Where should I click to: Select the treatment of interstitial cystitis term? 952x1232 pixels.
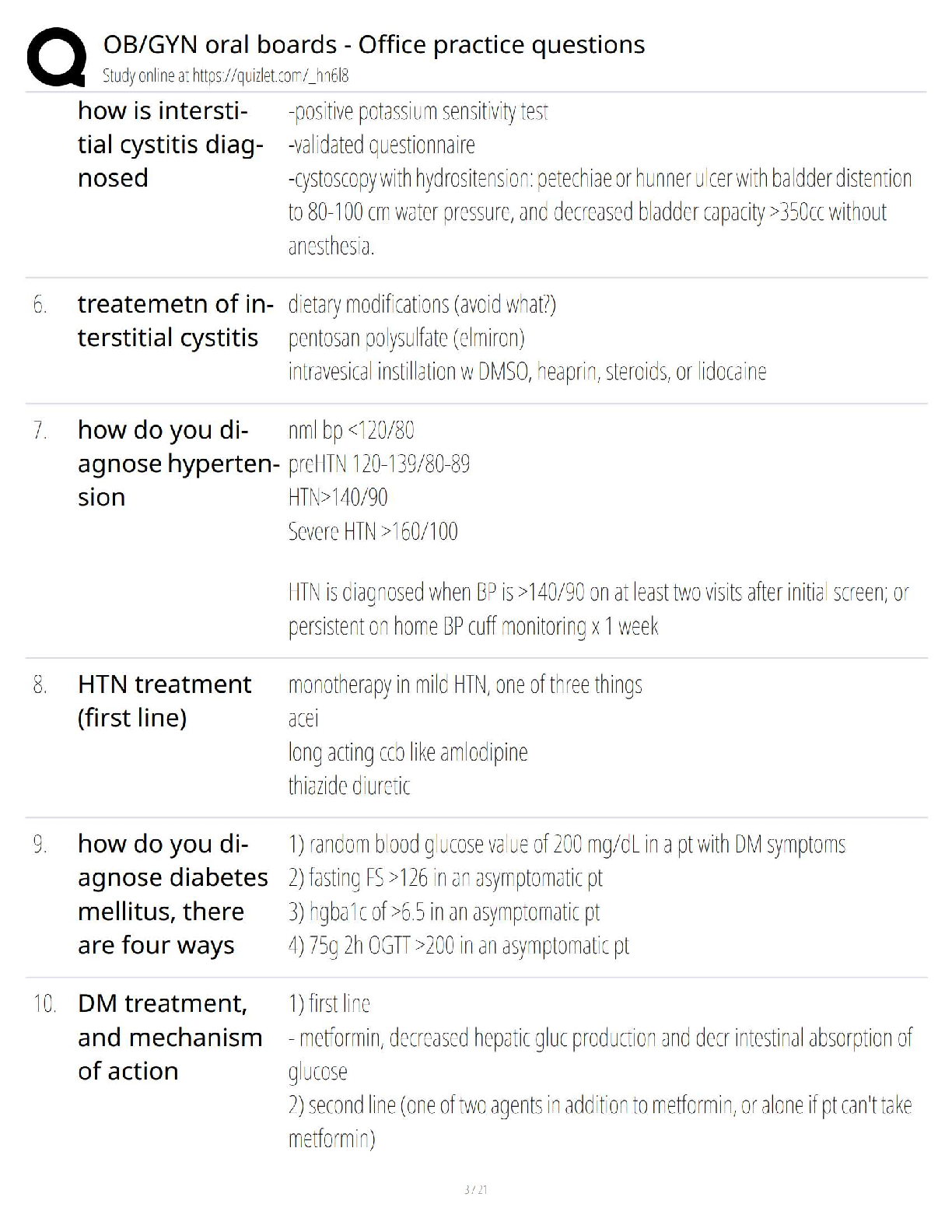[175, 320]
